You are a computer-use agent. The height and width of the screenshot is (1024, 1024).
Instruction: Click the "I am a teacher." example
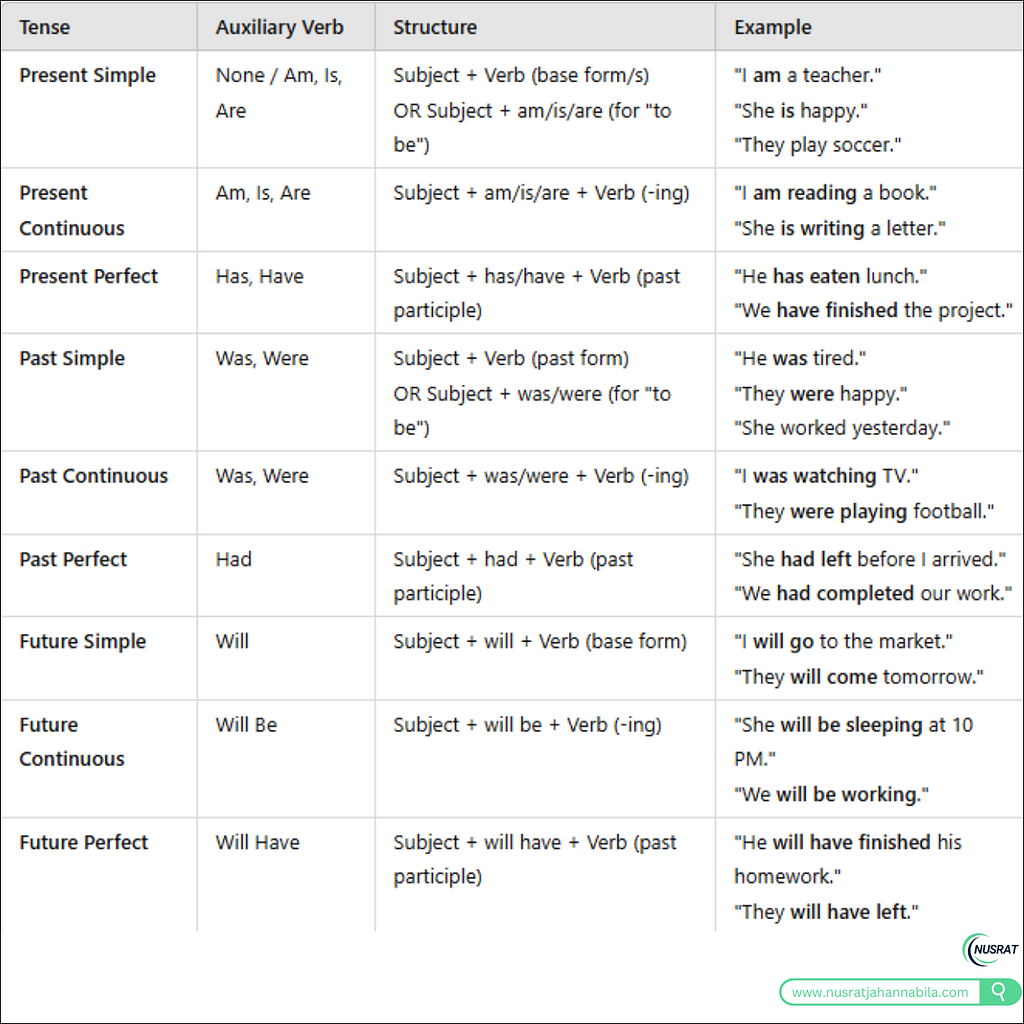(807, 75)
